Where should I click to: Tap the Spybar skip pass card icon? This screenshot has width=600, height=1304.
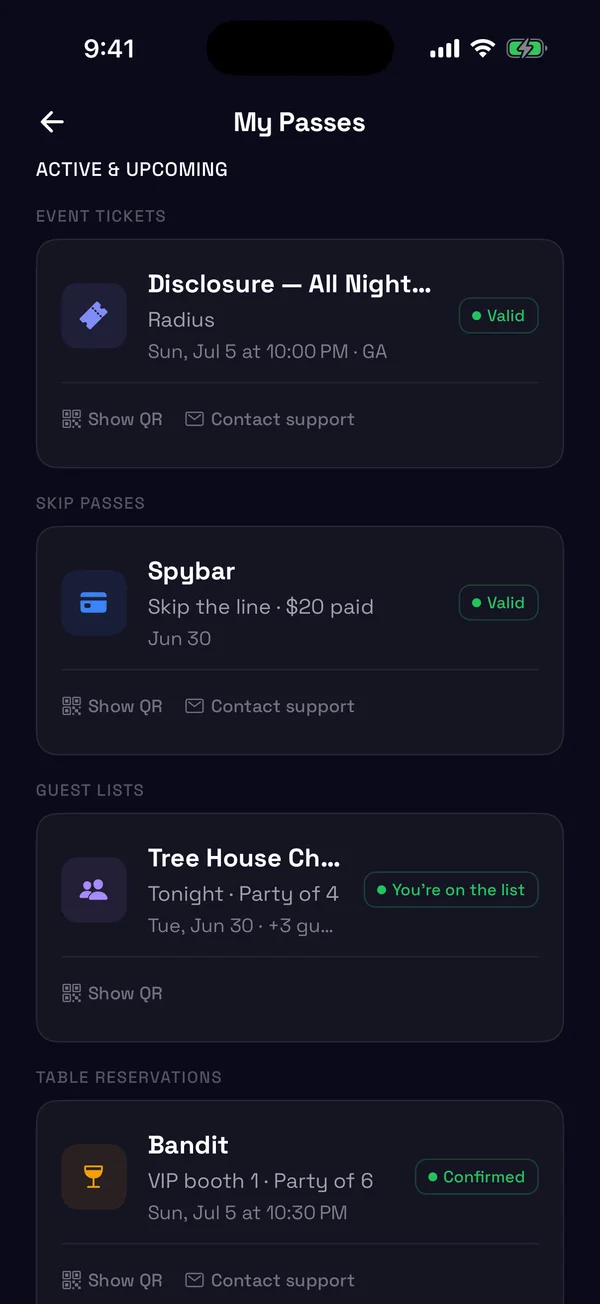[x=94, y=603]
